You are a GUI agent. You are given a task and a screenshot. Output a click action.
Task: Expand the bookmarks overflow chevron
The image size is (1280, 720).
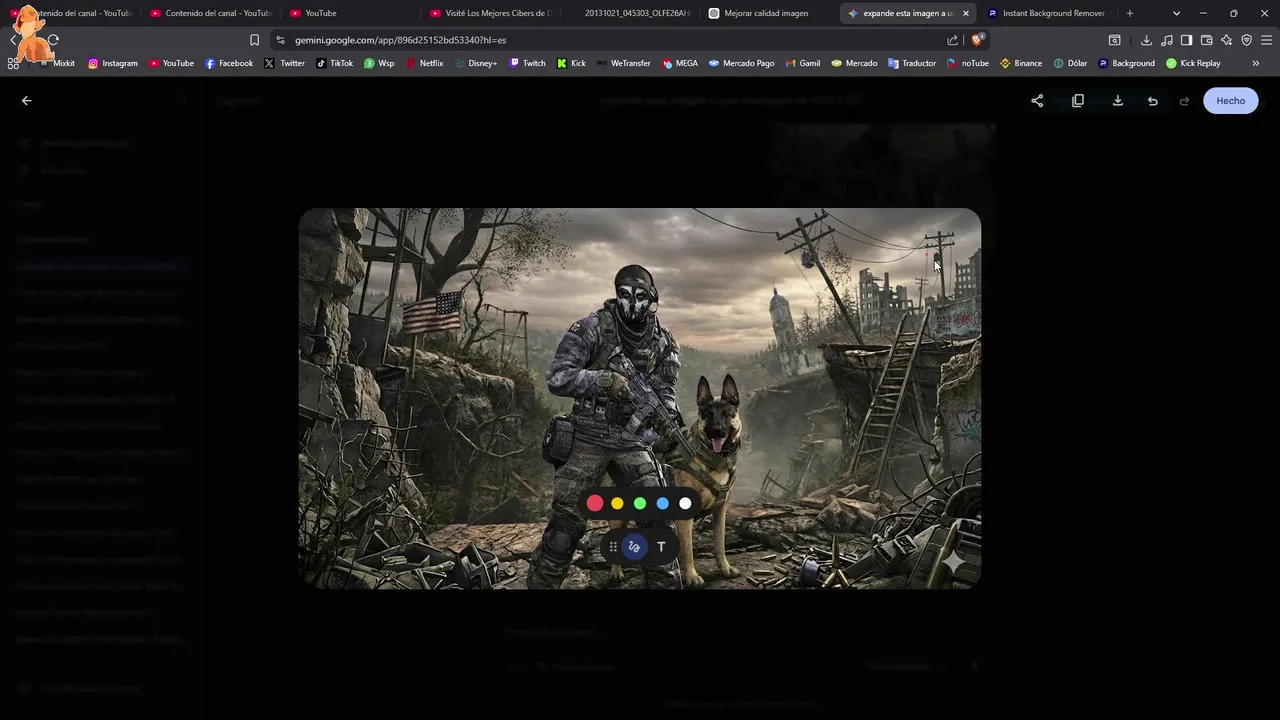(x=1256, y=63)
